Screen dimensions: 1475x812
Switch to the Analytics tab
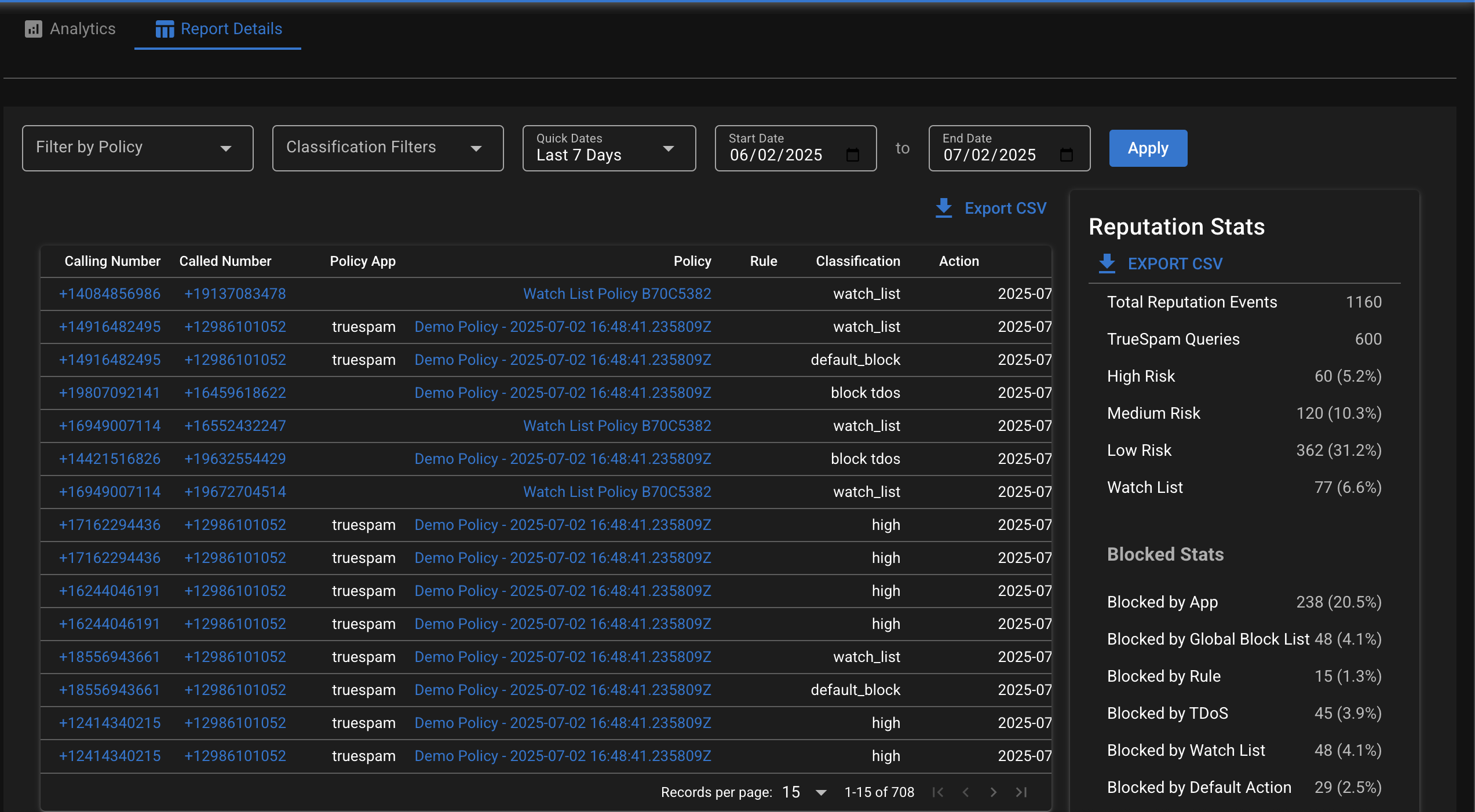pos(70,29)
